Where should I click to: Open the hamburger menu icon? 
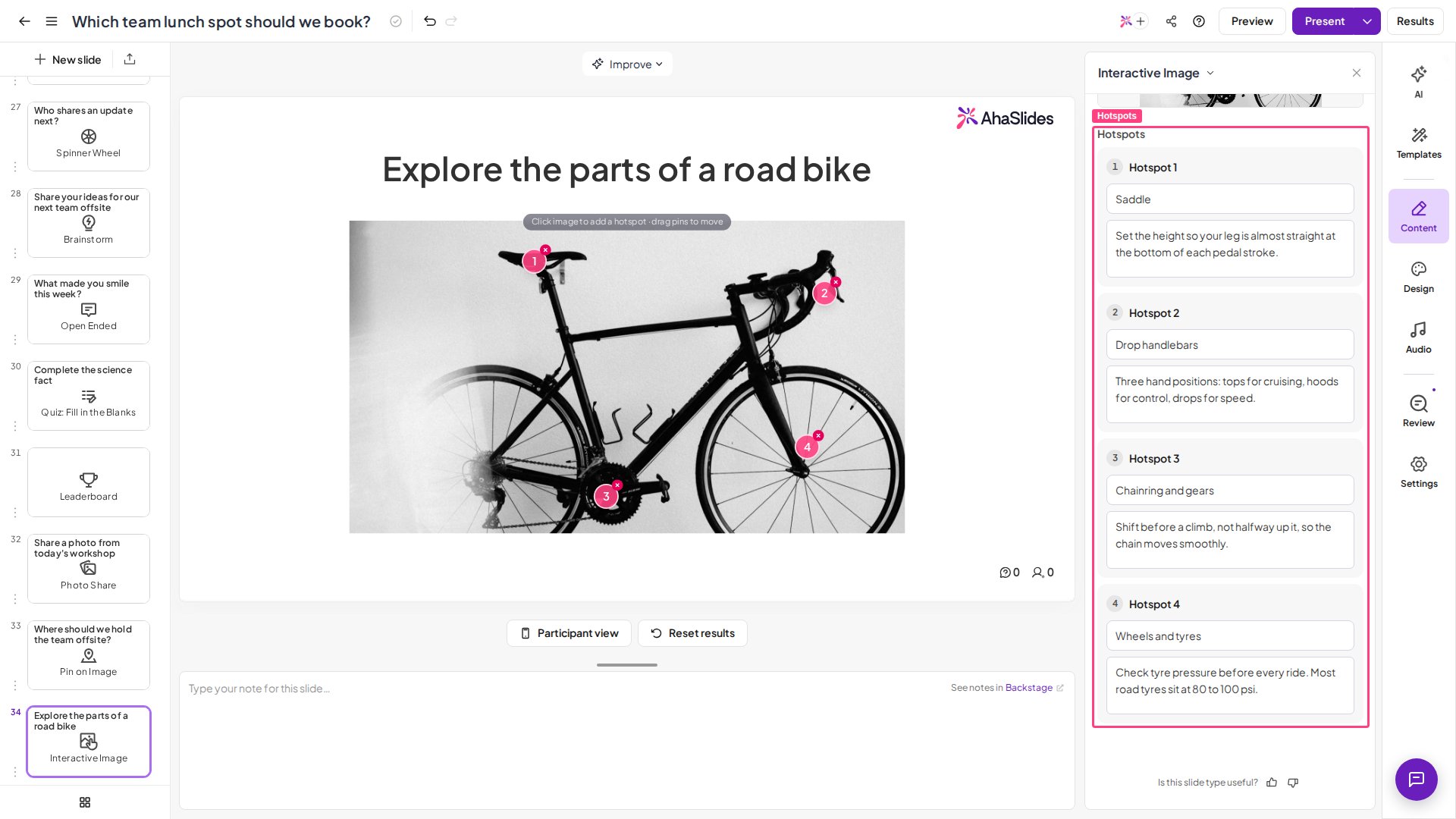52,21
